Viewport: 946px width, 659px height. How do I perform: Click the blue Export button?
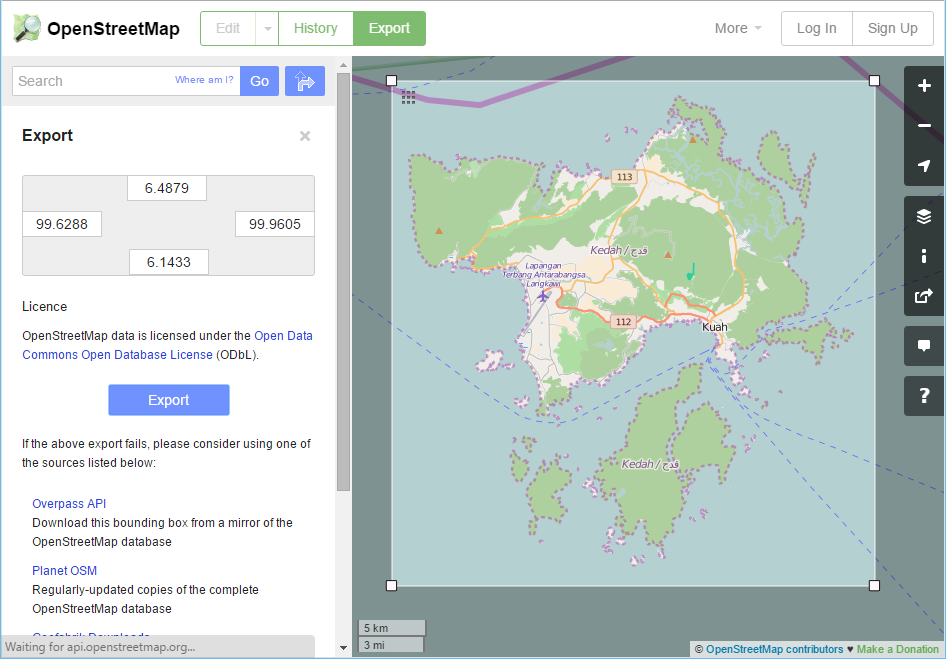point(169,400)
